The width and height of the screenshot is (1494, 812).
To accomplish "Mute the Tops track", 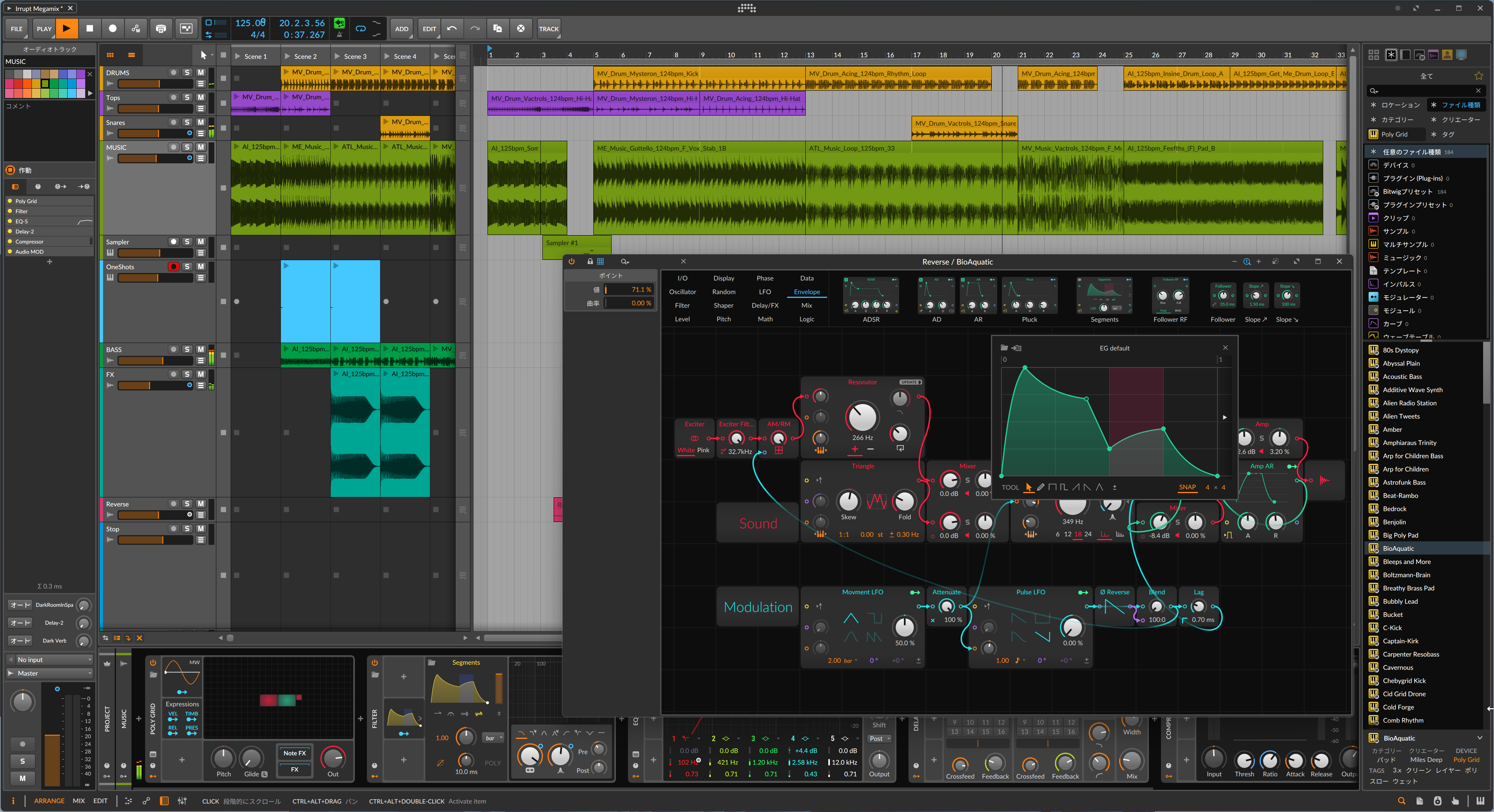I will click(x=201, y=97).
